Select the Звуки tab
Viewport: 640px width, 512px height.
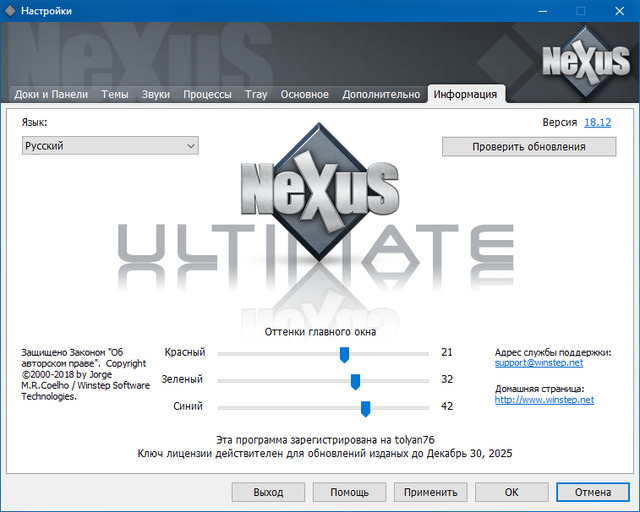[156, 95]
